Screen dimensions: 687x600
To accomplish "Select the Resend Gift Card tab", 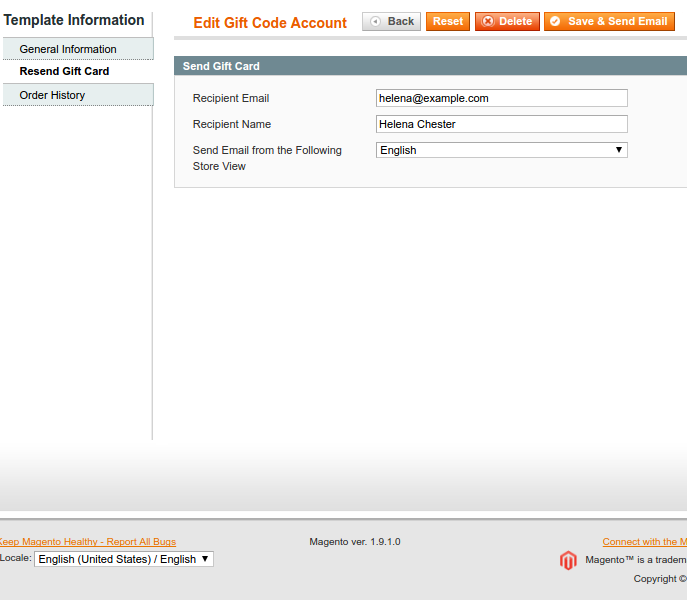I will point(64,72).
